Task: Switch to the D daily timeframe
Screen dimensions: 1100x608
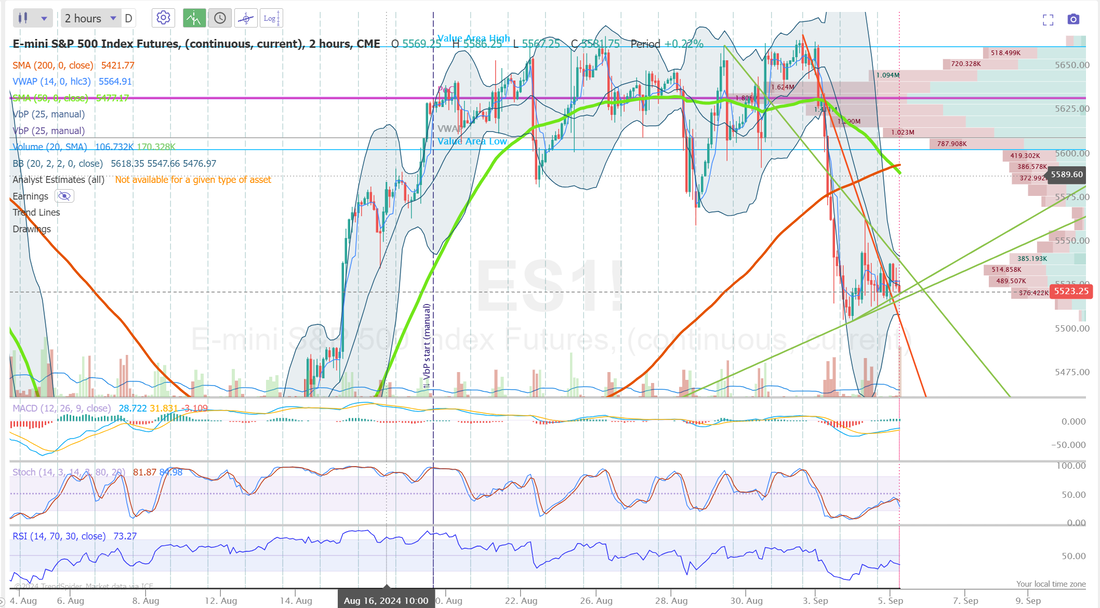Action: [128, 18]
